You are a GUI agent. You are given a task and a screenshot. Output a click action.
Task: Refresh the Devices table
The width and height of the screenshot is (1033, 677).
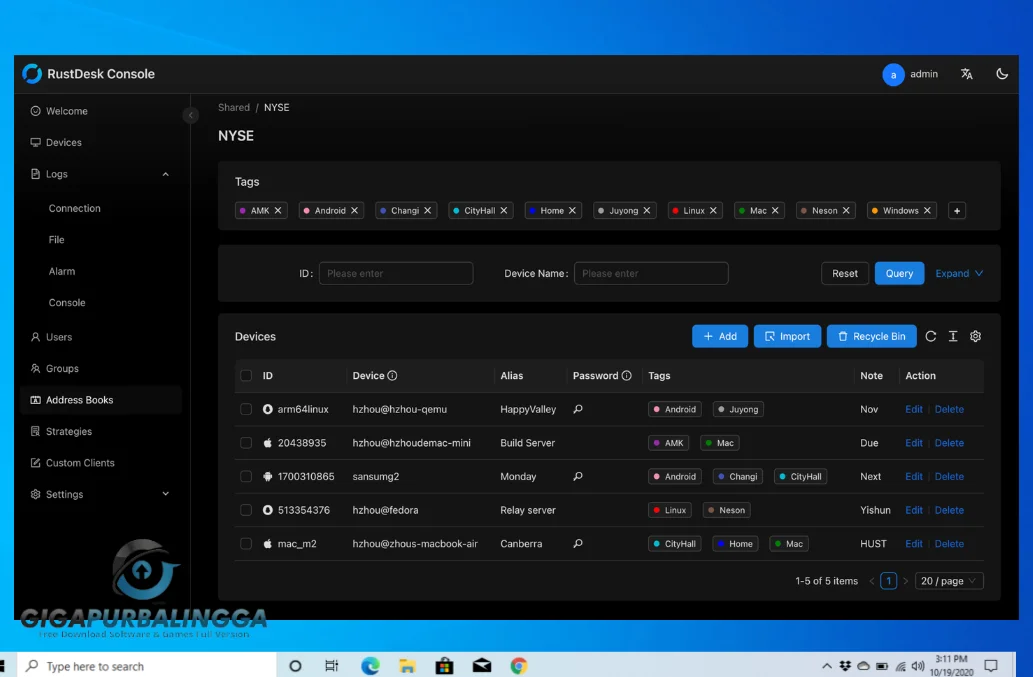(x=930, y=337)
